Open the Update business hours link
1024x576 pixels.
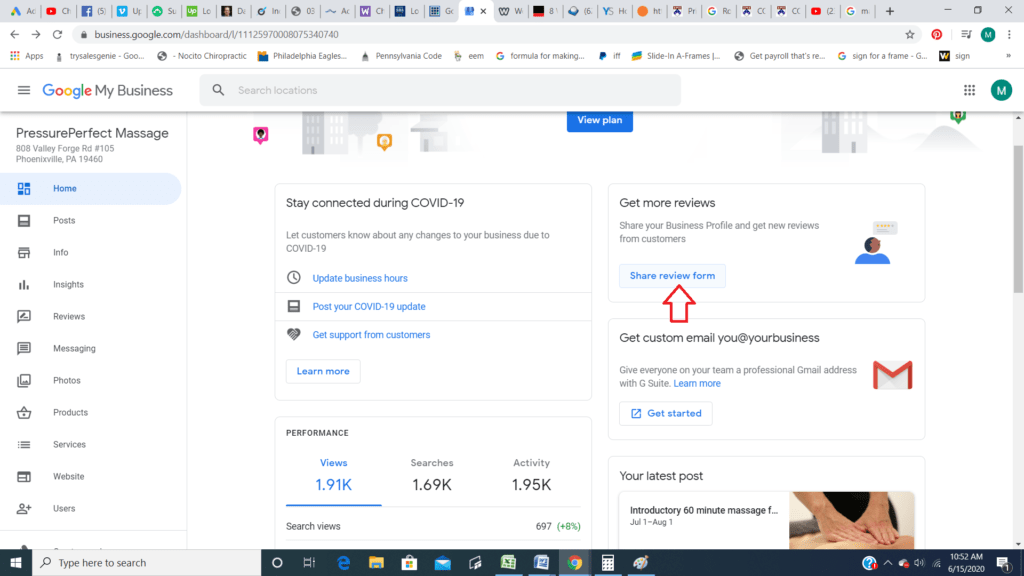360,278
